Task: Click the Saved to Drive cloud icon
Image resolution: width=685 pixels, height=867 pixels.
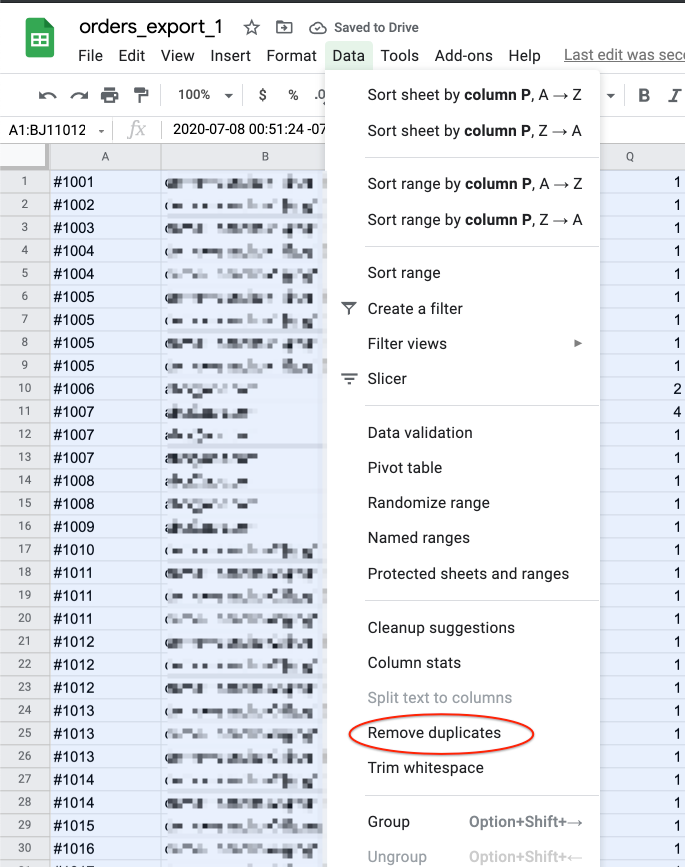Action: point(317,28)
